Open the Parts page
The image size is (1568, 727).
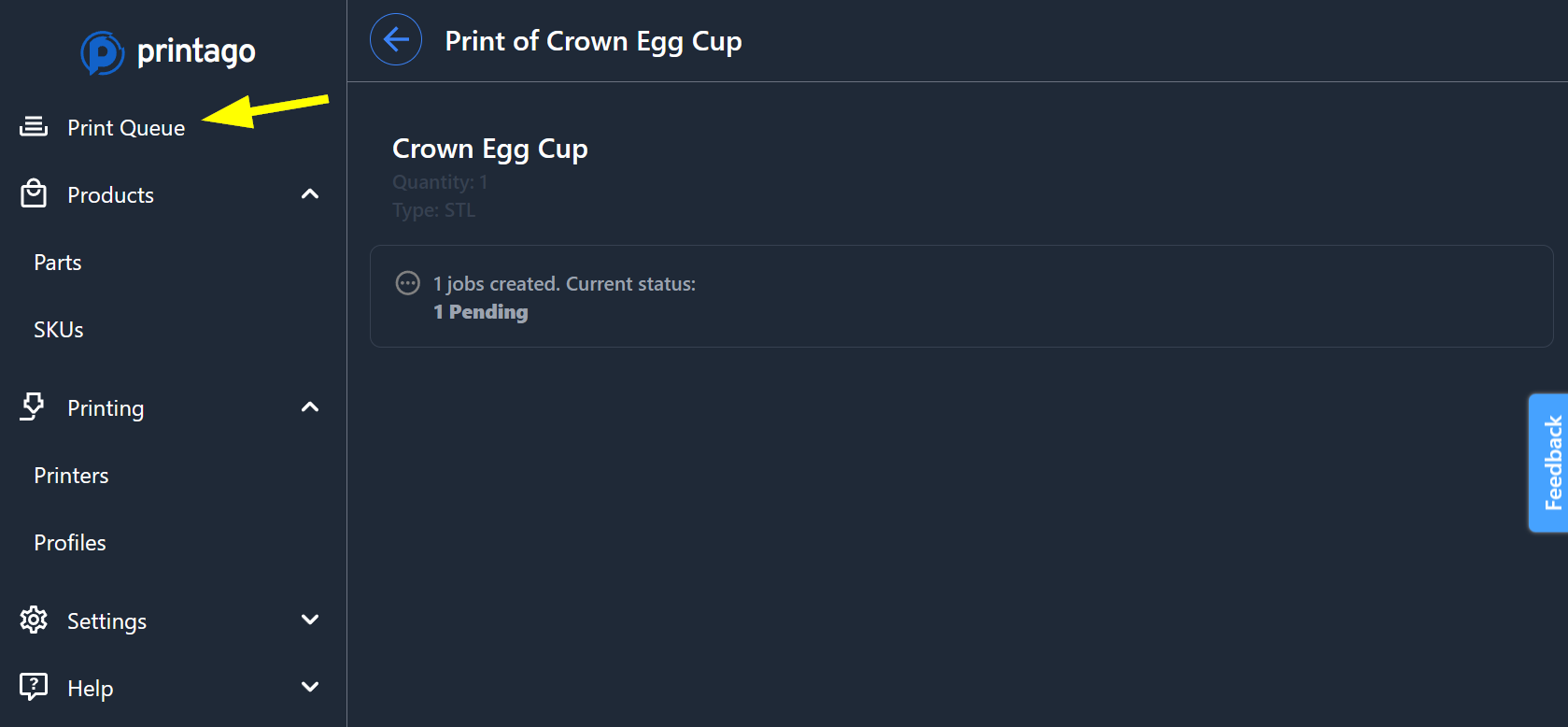click(x=58, y=263)
